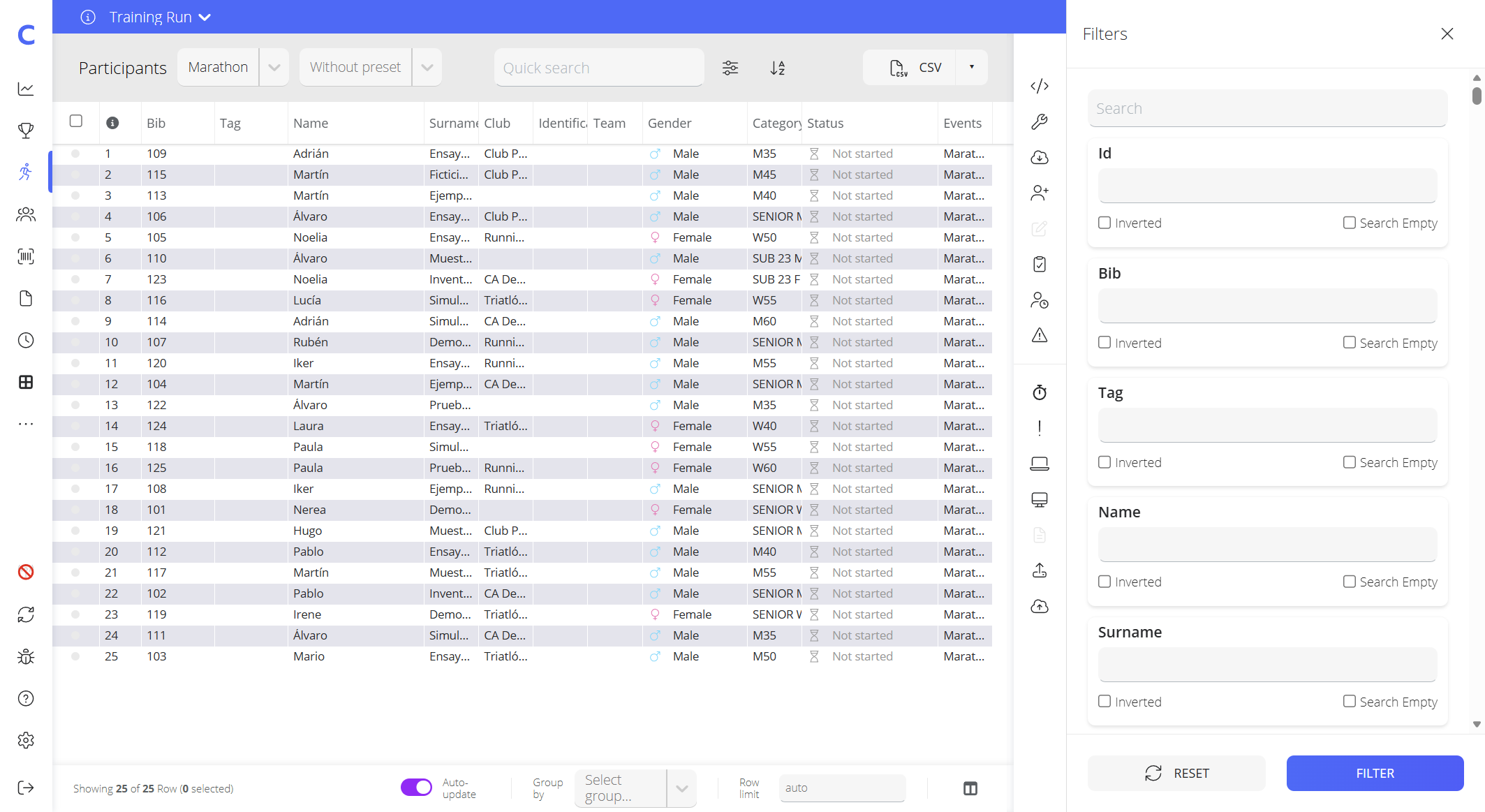The width and height of the screenshot is (1485, 812).
Task: Check Search Empty under the Name filter
Action: coord(1350,582)
